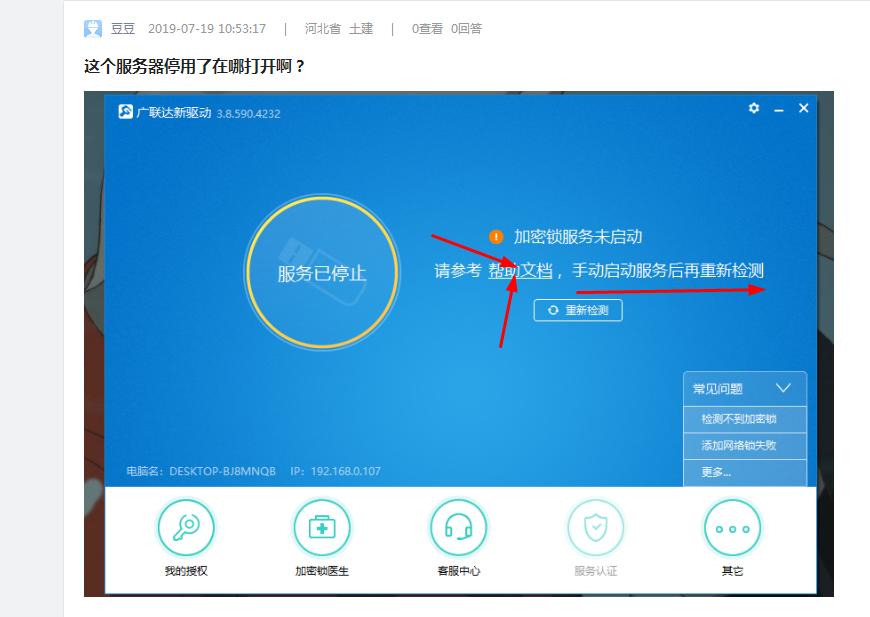Click 常见问题 panel header label
The image size is (870, 617).
click(x=717, y=389)
